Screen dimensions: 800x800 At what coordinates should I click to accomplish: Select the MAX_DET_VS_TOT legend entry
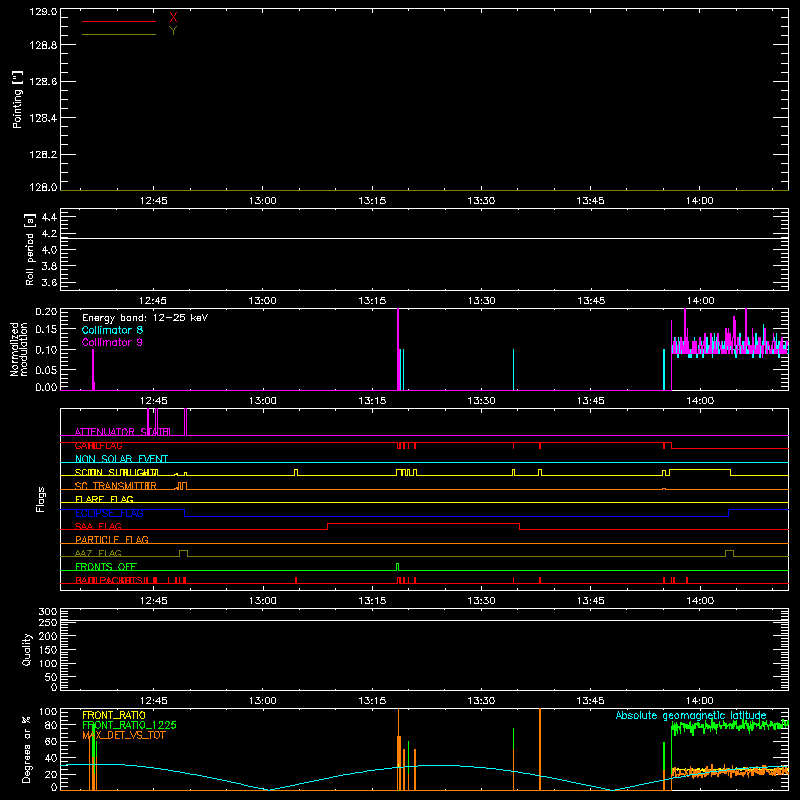[124, 735]
